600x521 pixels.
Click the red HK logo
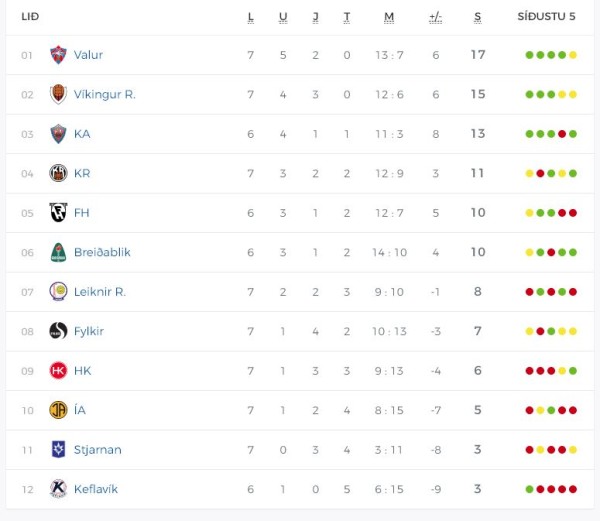(x=58, y=370)
